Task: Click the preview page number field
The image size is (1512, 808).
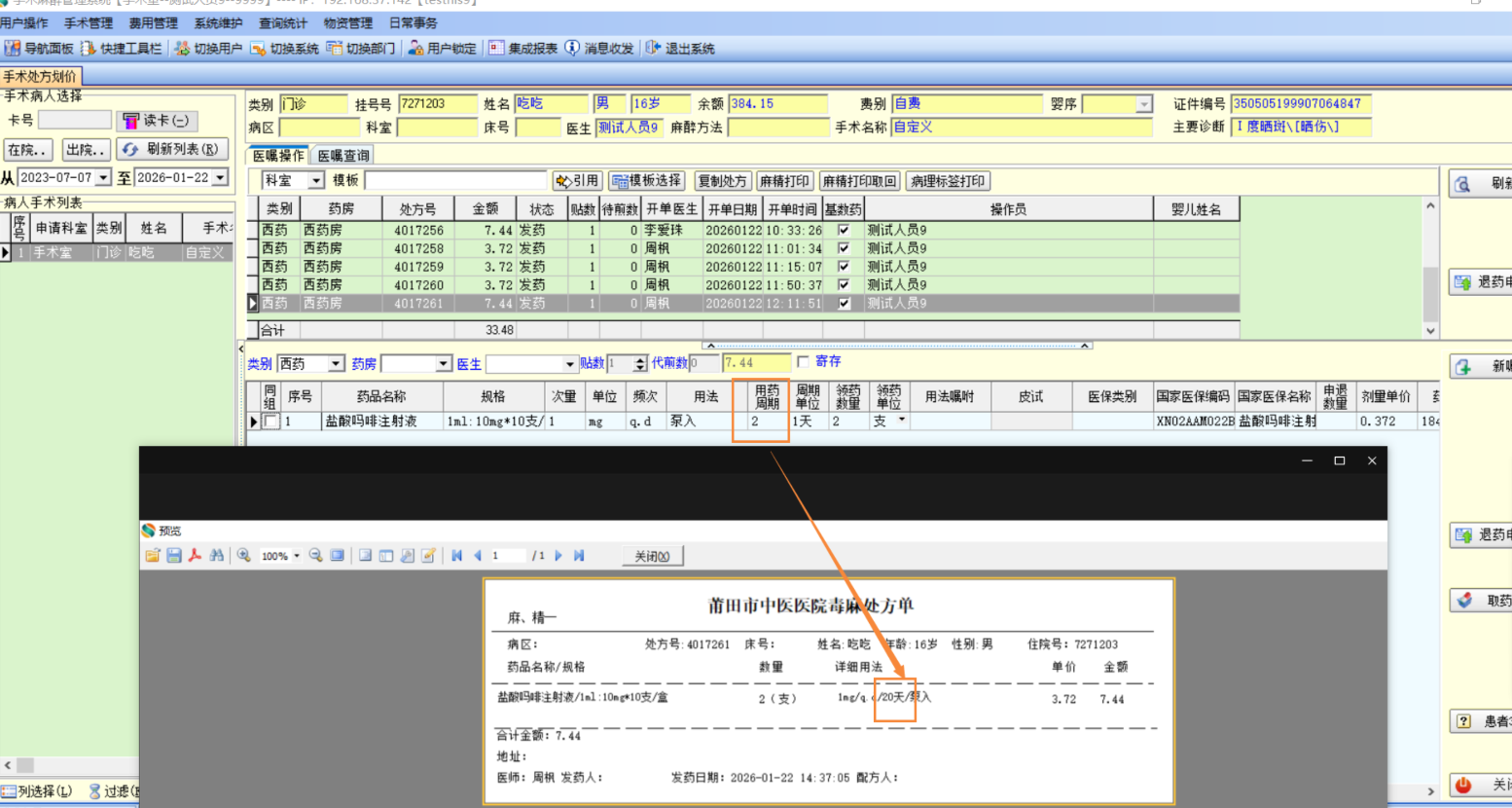Action: (509, 556)
